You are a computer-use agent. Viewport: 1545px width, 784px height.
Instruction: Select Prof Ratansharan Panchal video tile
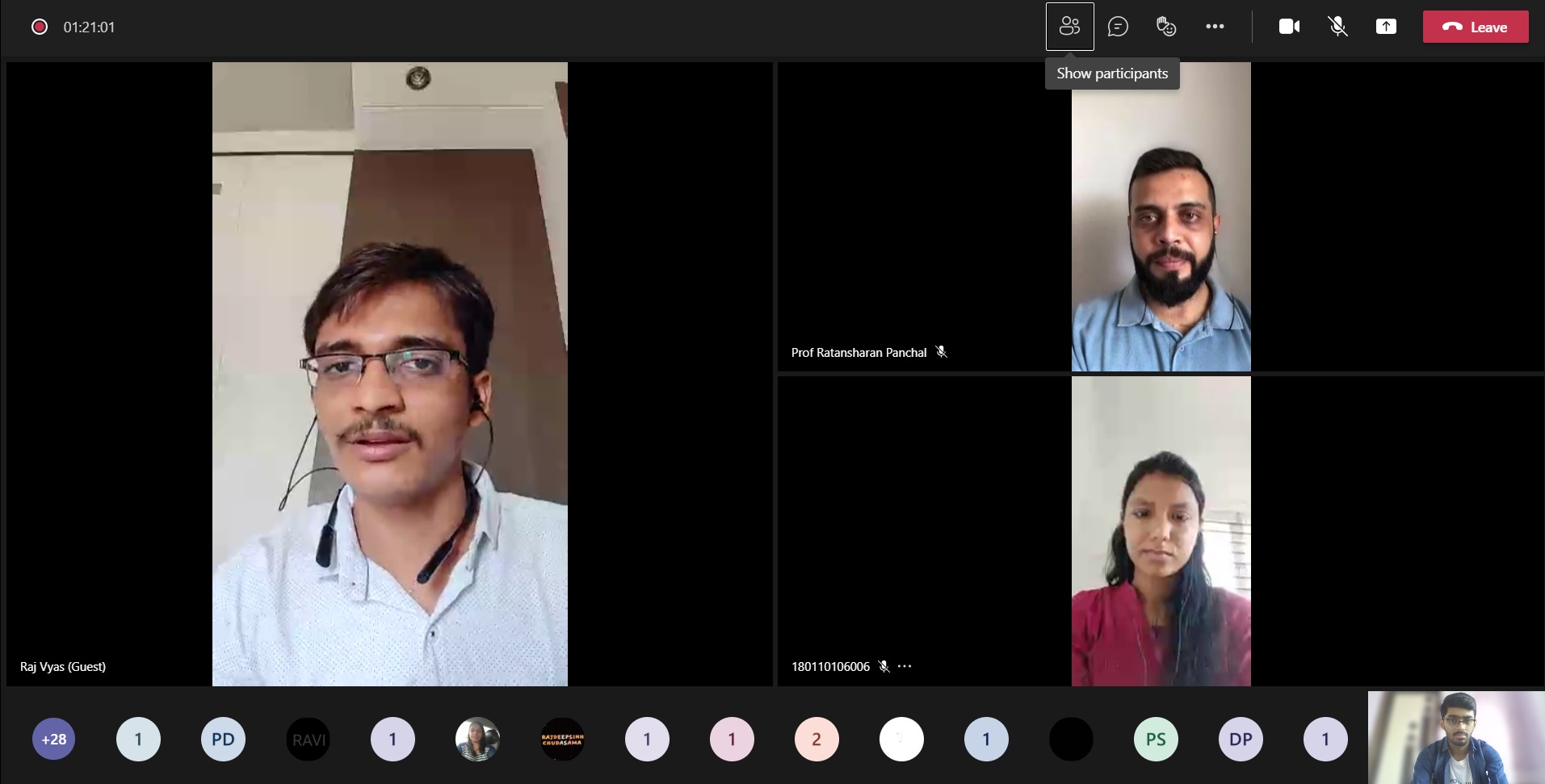[1160, 216]
